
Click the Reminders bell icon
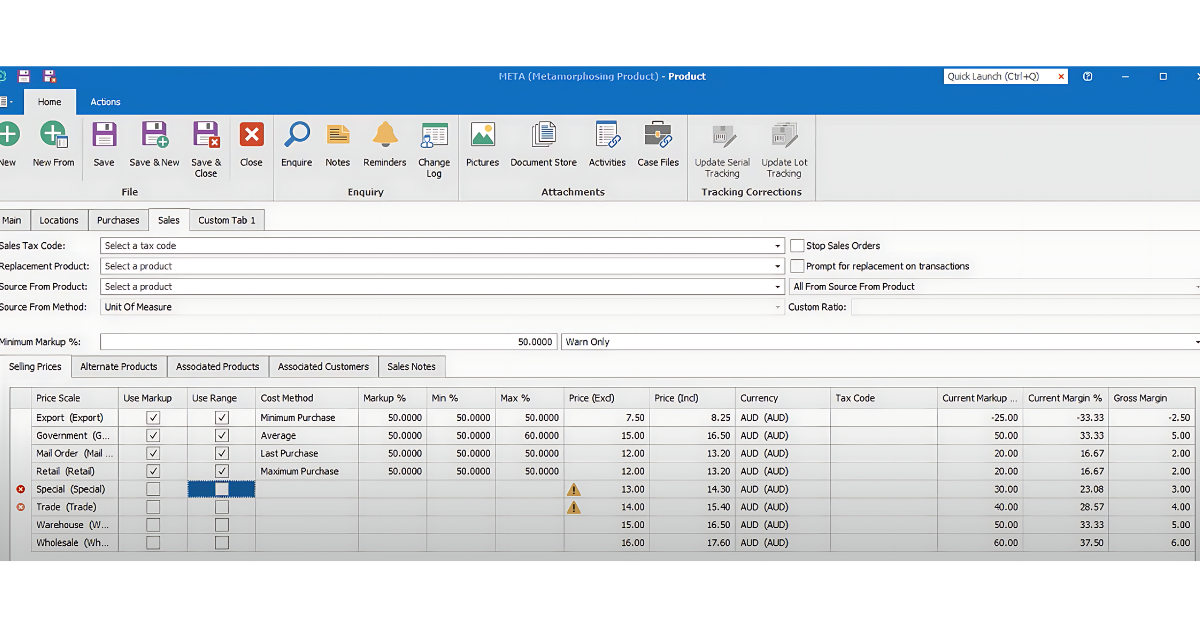[x=384, y=145]
